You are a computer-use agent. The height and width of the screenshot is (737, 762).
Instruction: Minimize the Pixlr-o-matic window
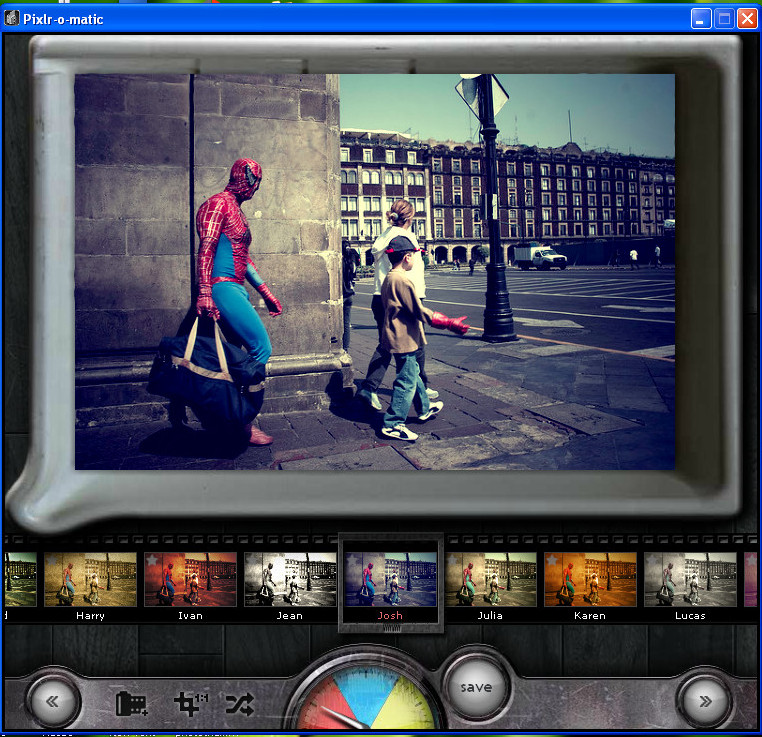701,19
